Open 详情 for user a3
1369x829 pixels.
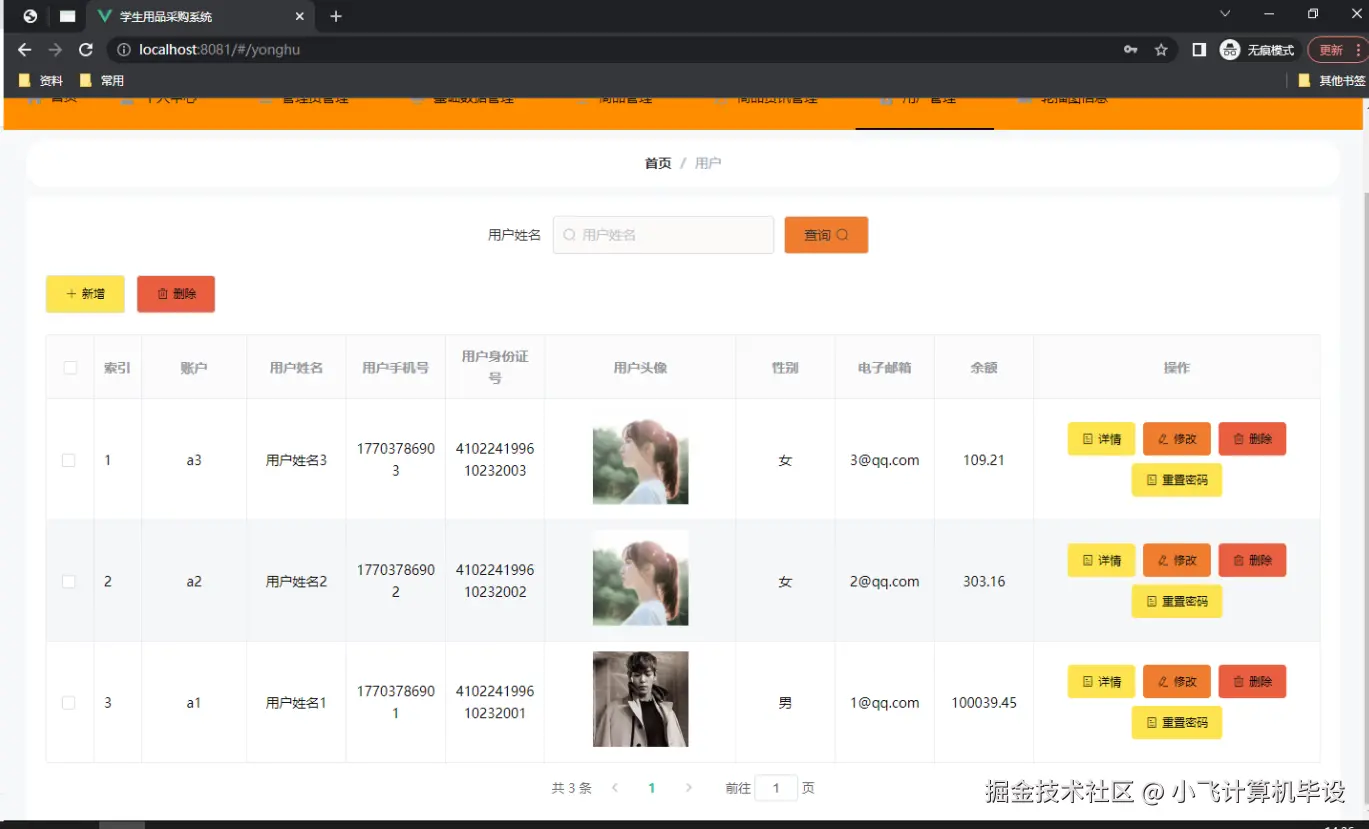click(x=1101, y=439)
